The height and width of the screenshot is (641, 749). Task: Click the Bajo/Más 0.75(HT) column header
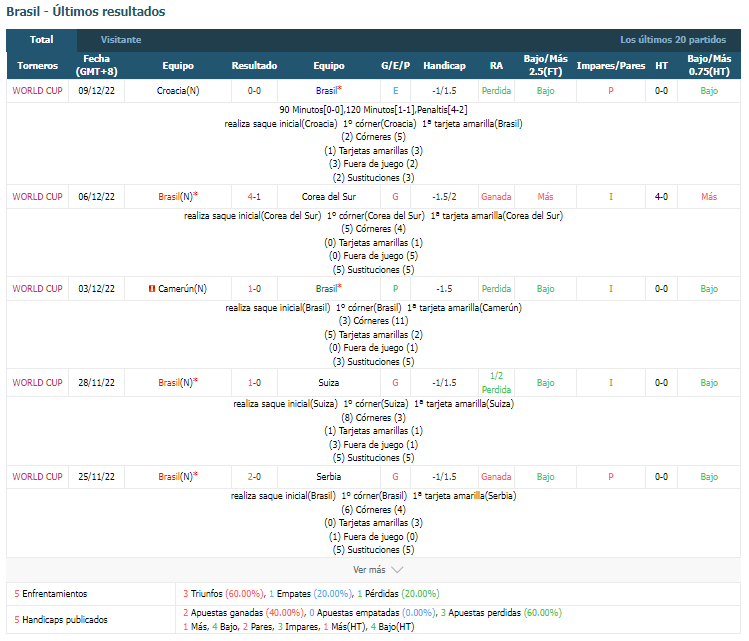point(709,65)
